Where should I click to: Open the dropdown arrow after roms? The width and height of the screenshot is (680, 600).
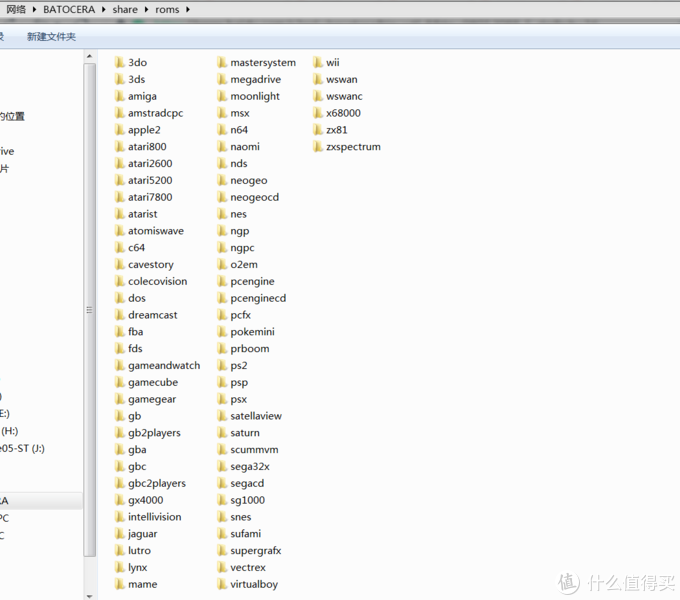pyautogui.click(x=188, y=9)
